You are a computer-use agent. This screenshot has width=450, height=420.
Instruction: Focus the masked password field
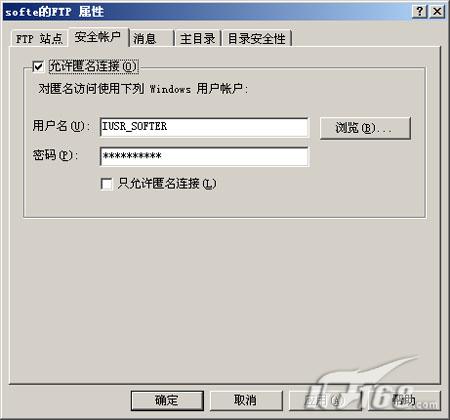tap(204, 156)
